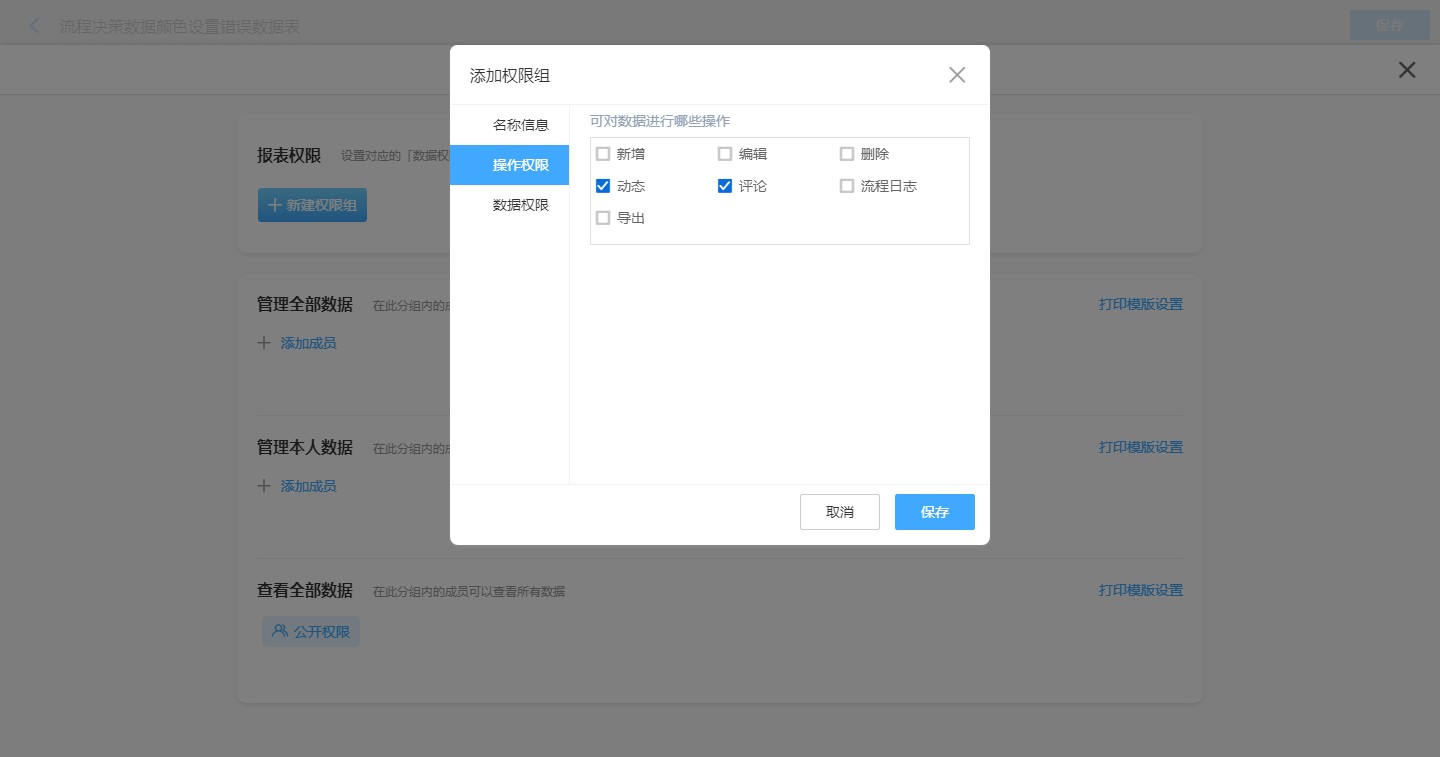This screenshot has height=757, width=1440.
Task: Enable the 流程日志 checkbox
Action: tap(847, 186)
